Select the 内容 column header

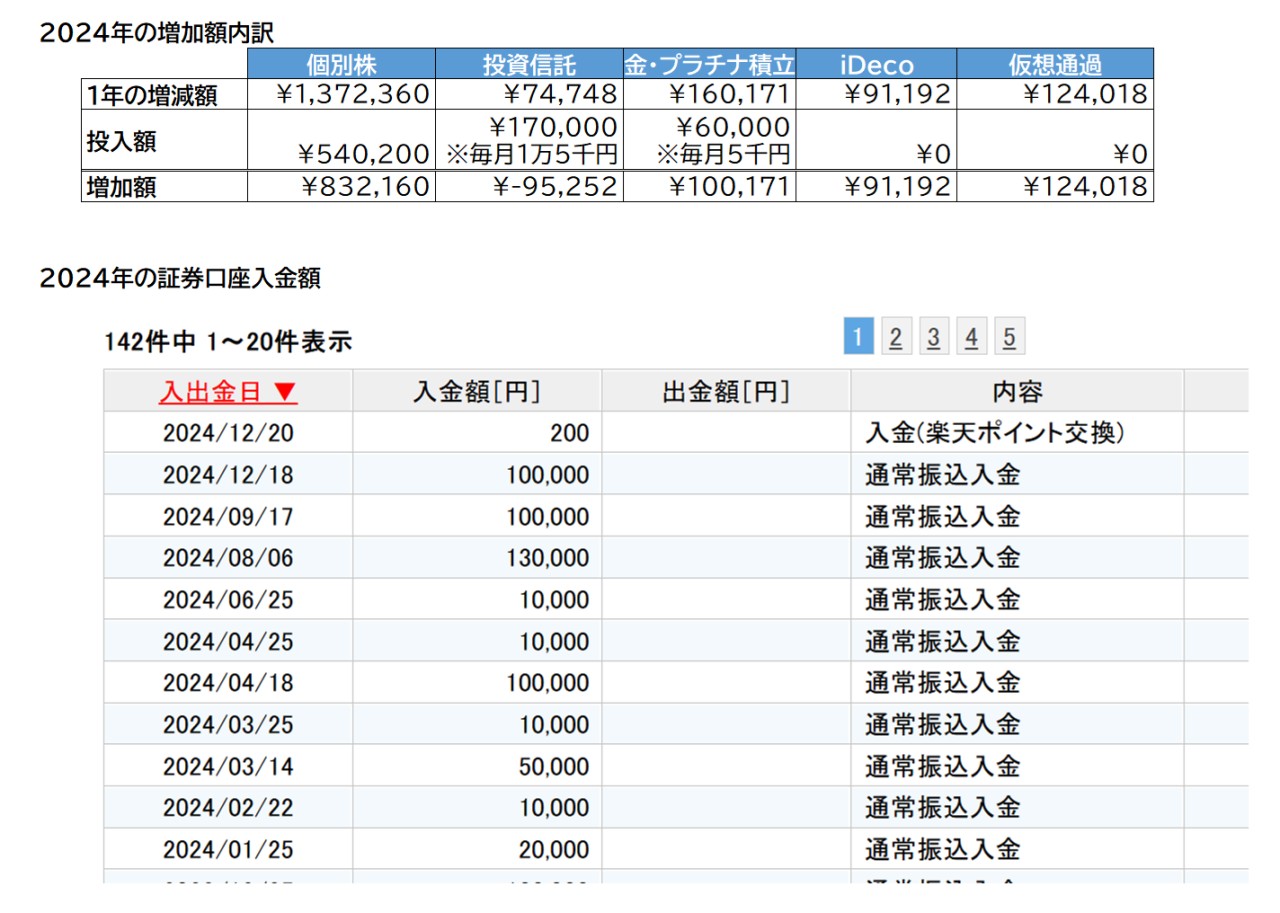coord(1017,392)
